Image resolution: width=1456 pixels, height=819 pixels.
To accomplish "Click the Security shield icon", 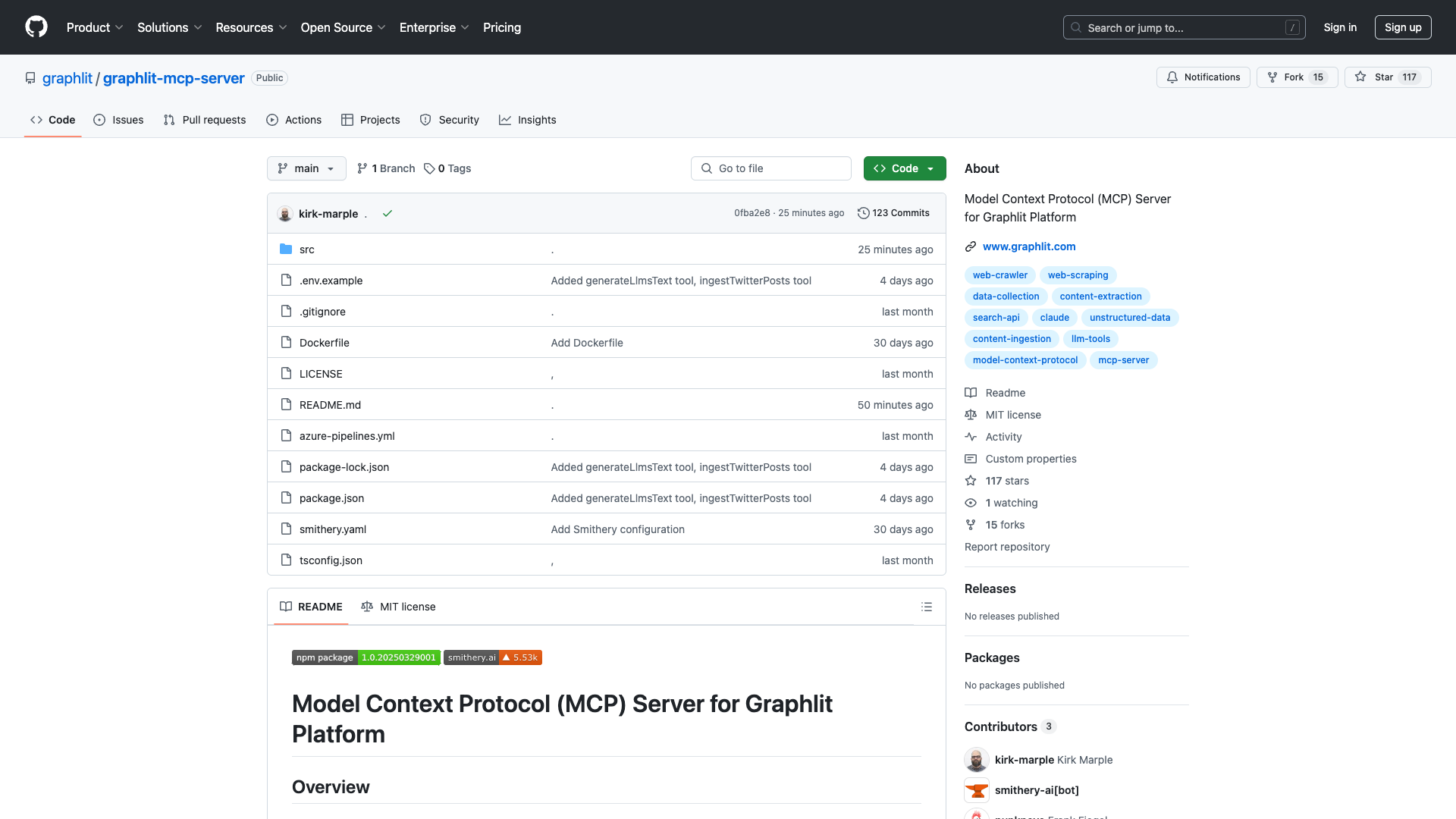I will point(425,120).
